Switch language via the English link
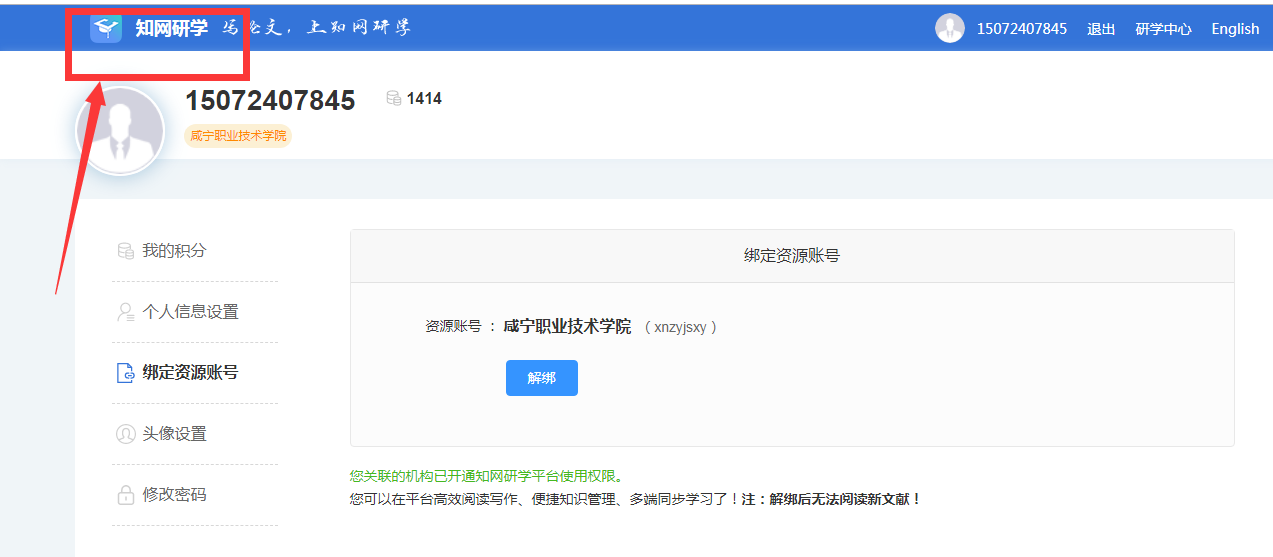This screenshot has width=1273, height=557. [x=1235, y=29]
